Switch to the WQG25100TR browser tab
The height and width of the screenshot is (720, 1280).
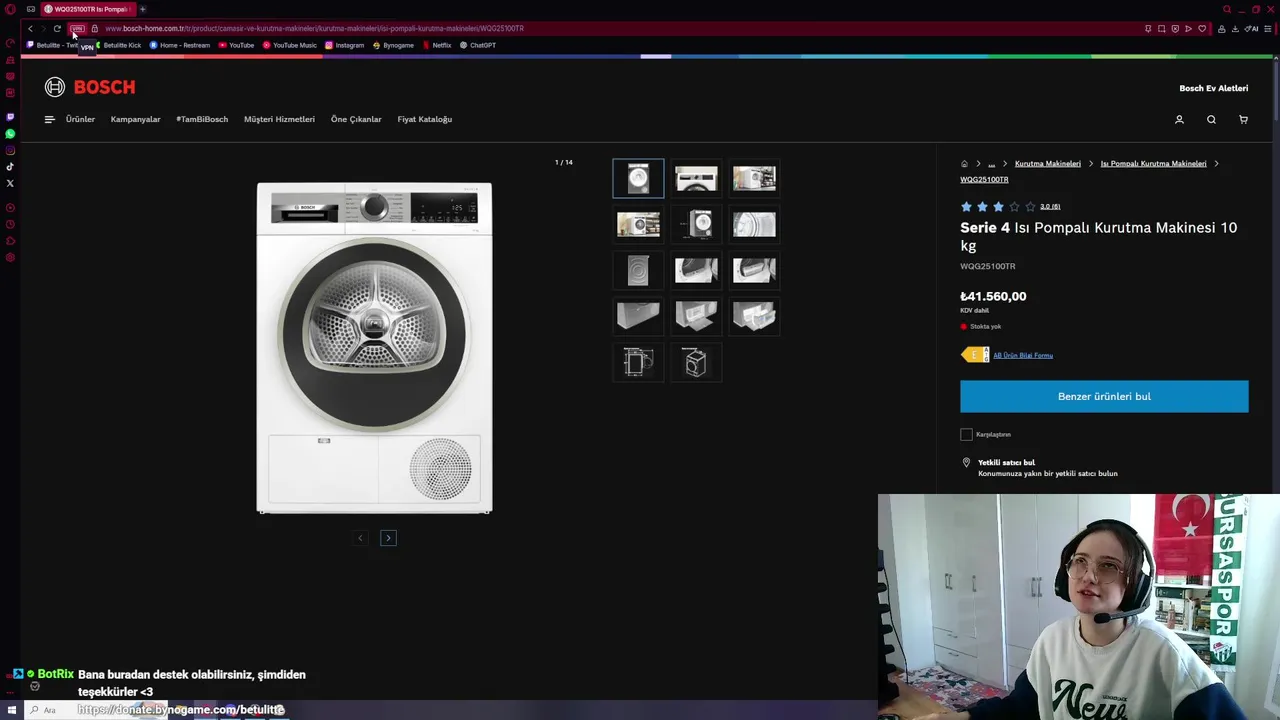pyautogui.click(x=87, y=9)
